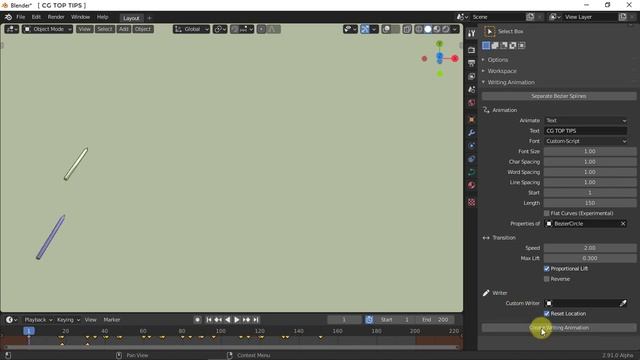640x360 pixels.
Task: Open the viewport shading options dropdown
Action: pos(455,29)
